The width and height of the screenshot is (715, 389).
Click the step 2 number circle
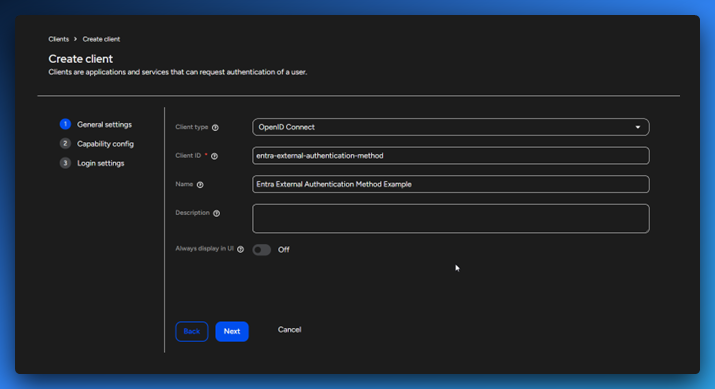(65, 144)
